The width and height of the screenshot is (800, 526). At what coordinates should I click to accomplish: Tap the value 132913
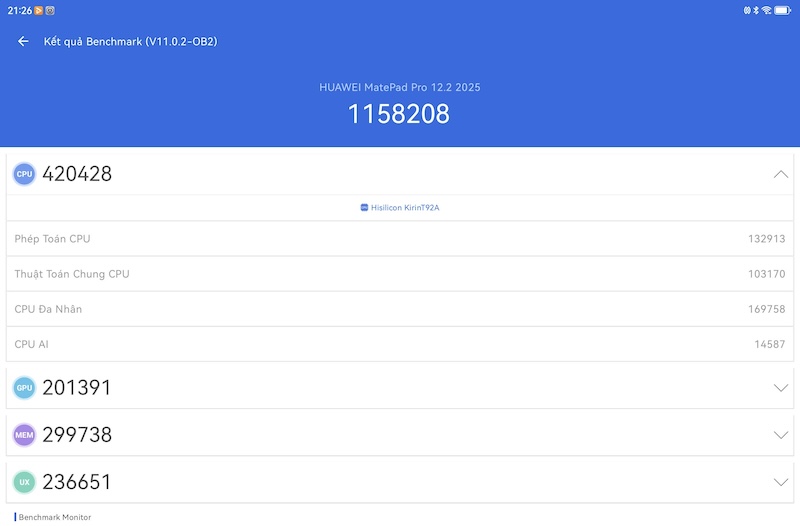coord(766,239)
